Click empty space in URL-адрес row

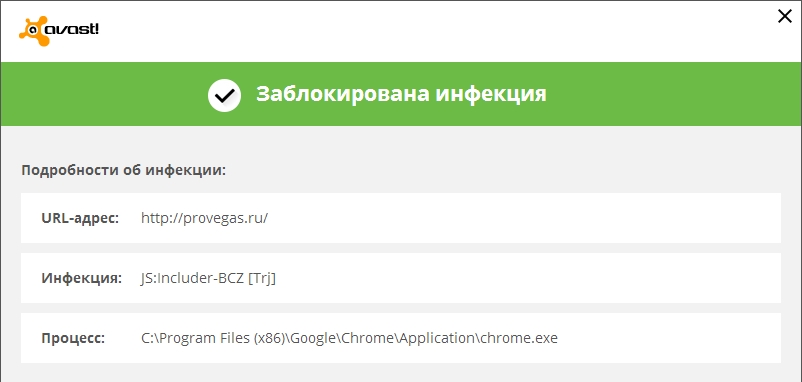coord(522,218)
